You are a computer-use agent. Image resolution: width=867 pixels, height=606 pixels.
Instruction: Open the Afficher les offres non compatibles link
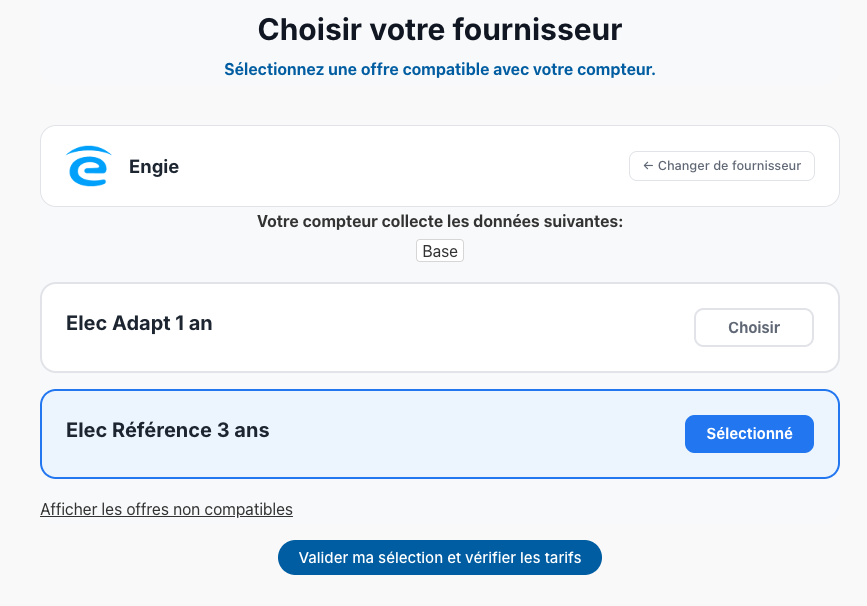166,510
